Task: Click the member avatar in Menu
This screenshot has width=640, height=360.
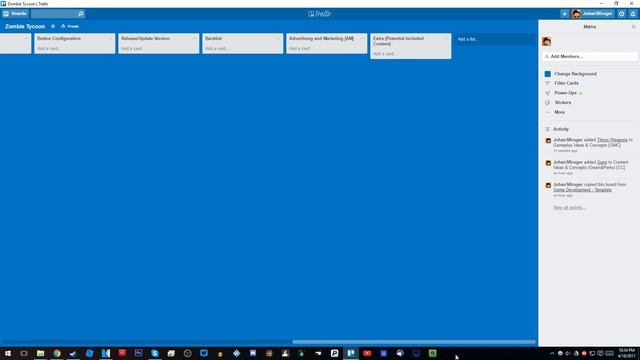Action: [547, 41]
